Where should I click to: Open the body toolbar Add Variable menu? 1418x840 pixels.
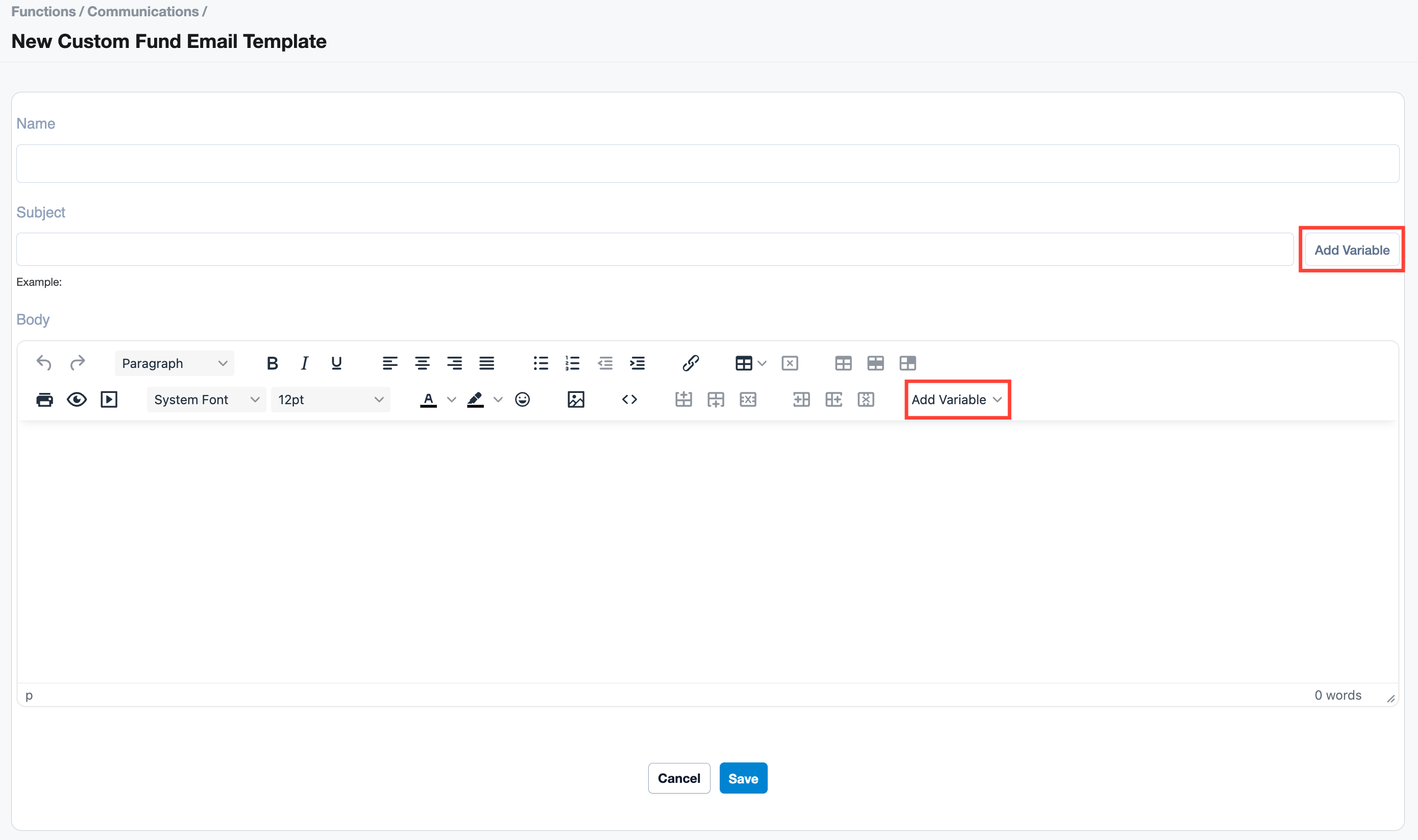click(957, 400)
